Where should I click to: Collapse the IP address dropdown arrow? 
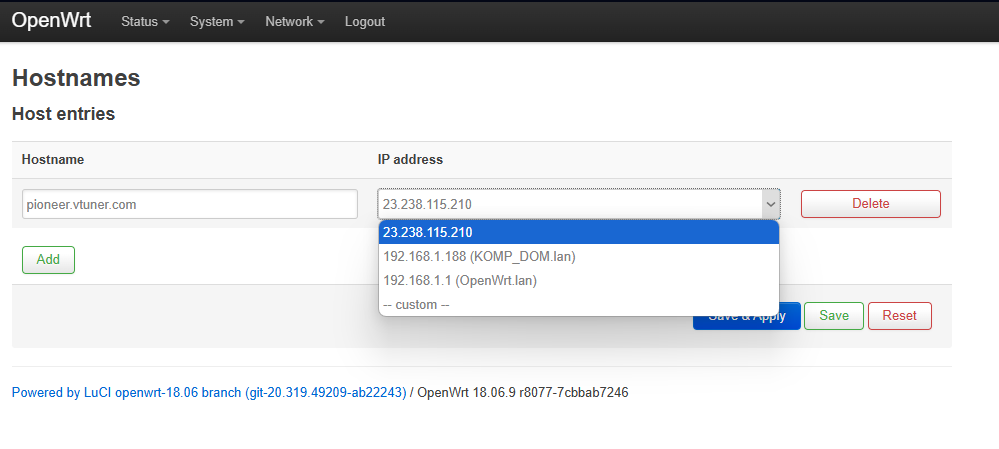pos(771,204)
